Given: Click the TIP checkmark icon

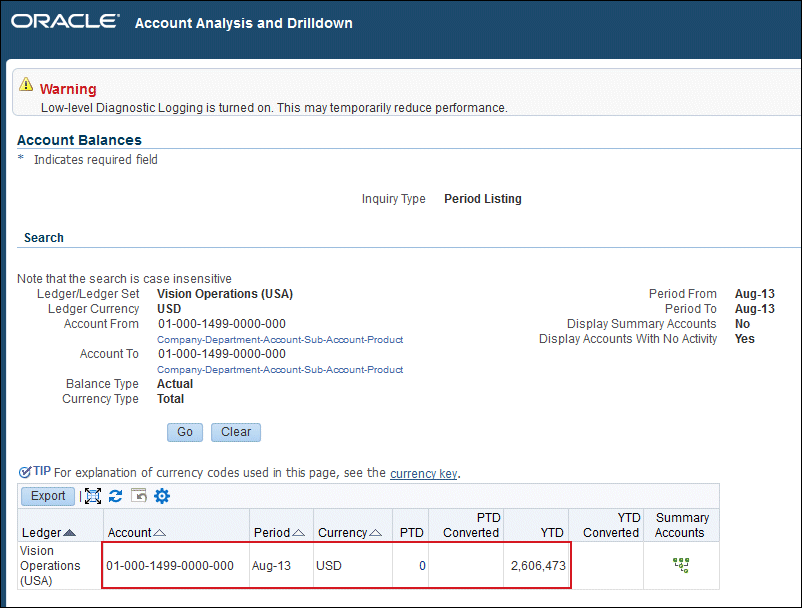Looking at the screenshot, I should [25, 472].
